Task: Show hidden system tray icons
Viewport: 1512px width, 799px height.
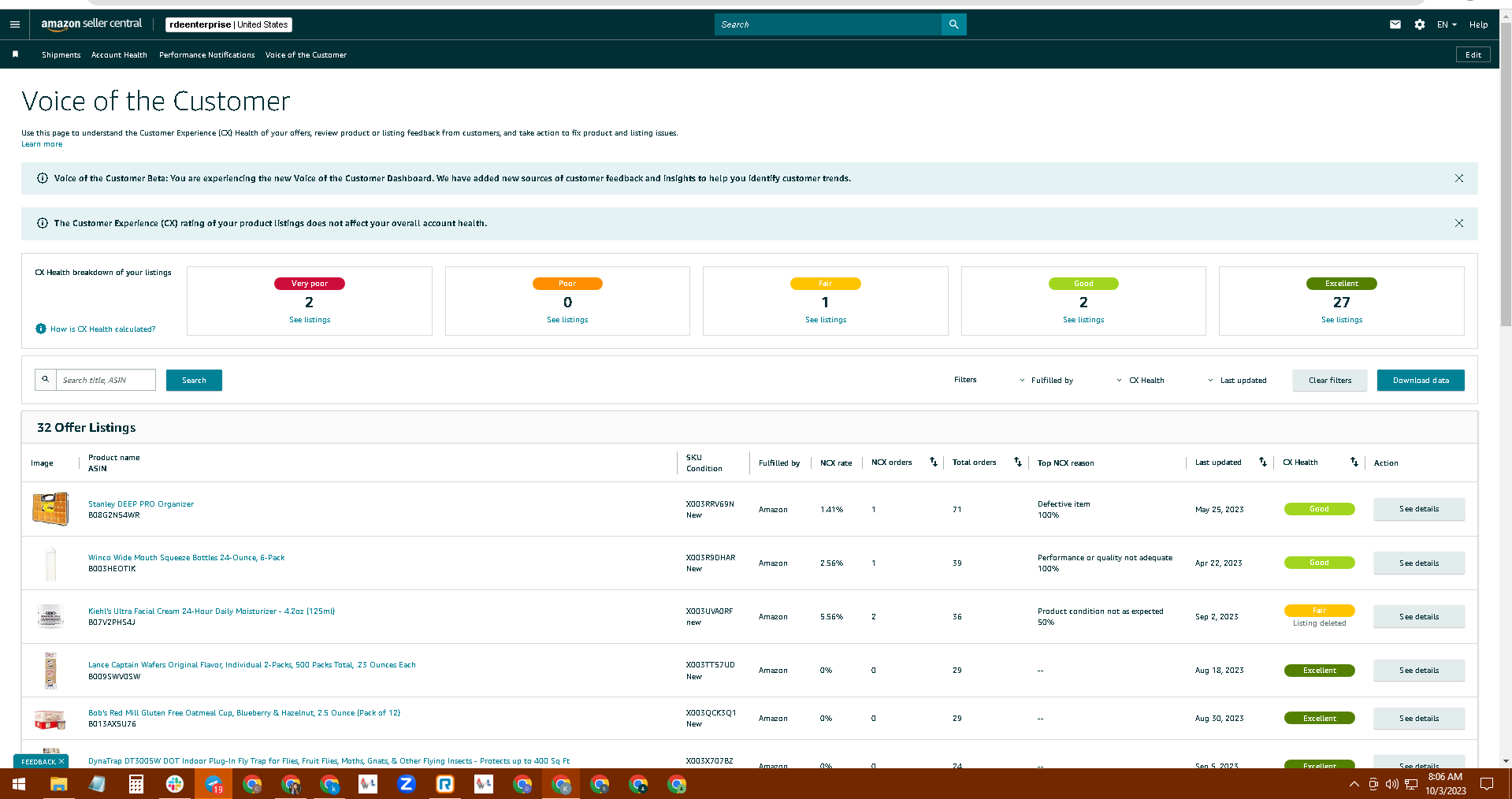Action: [x=1354, y=784]
